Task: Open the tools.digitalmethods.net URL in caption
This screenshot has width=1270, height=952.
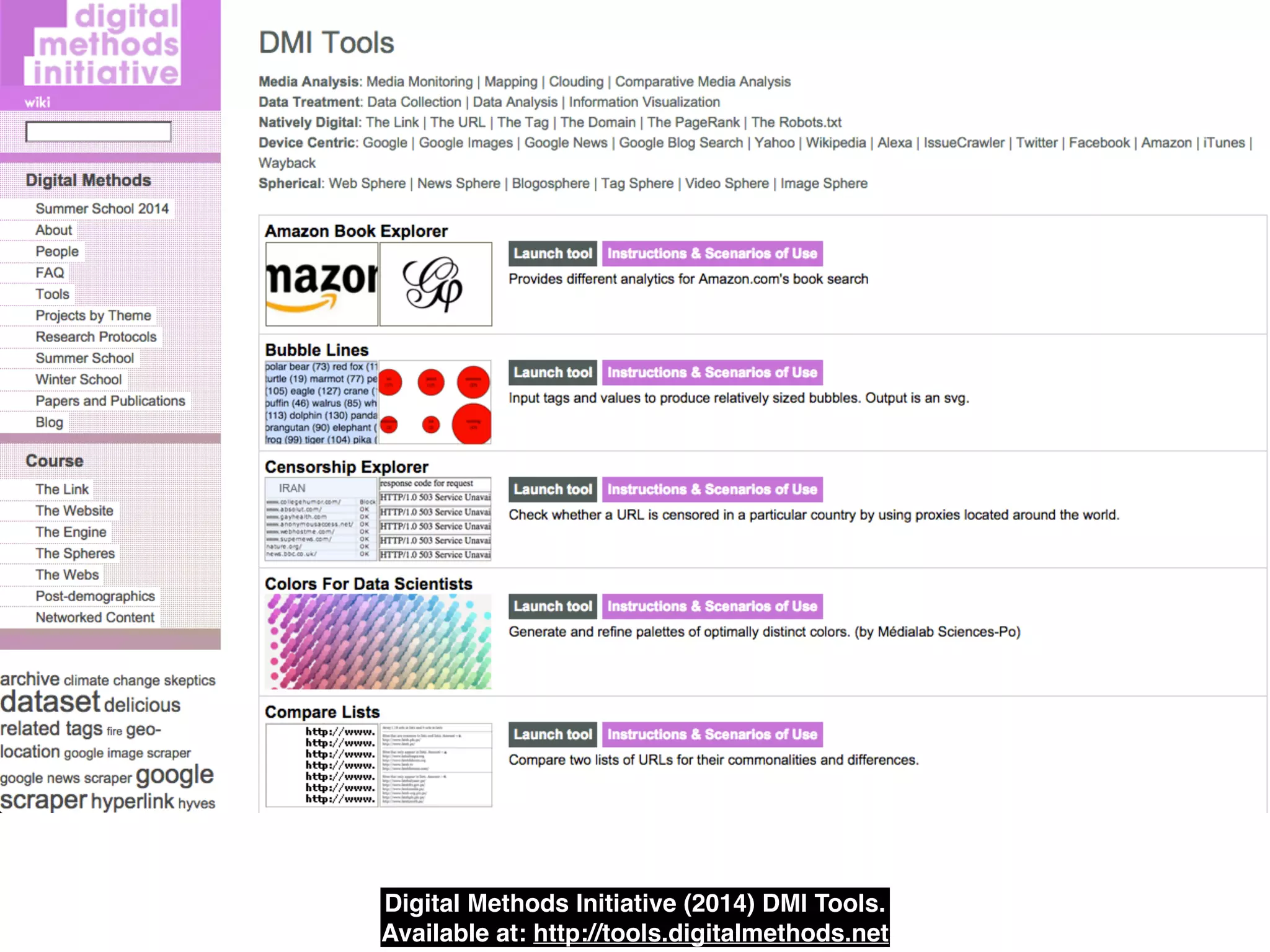Action: click(x=711, y=933)
